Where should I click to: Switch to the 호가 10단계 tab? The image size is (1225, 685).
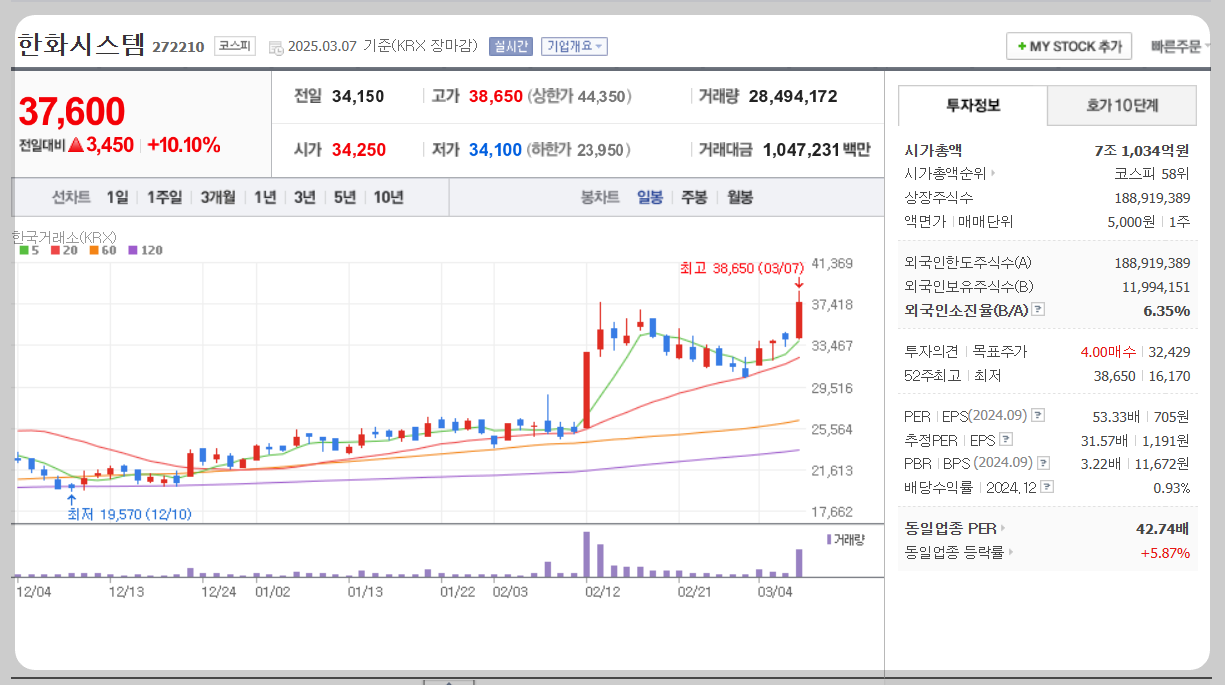coord(1121,105)
